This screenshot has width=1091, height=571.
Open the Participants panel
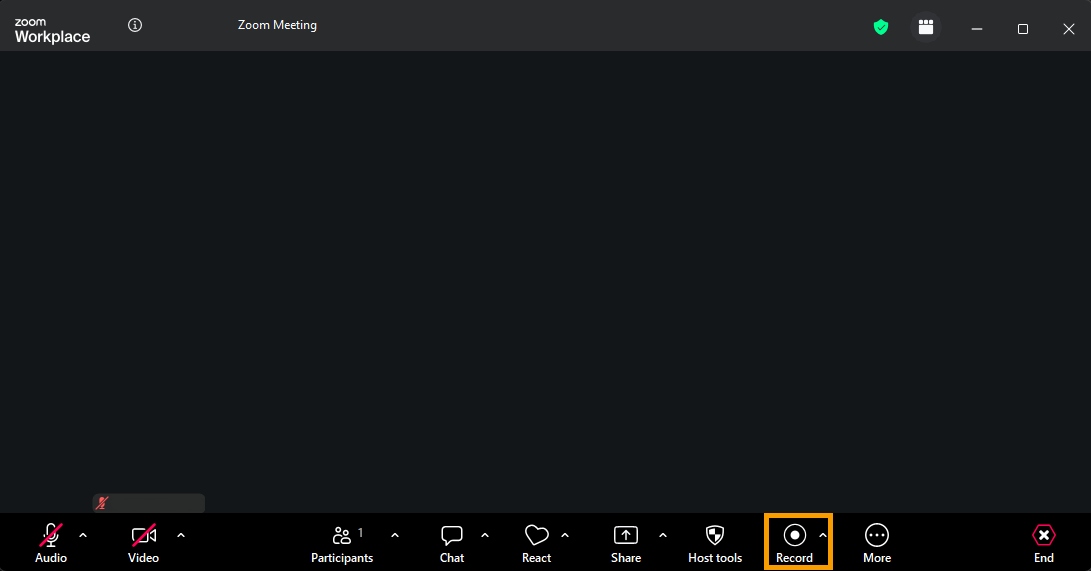click(x=342, y=542)
